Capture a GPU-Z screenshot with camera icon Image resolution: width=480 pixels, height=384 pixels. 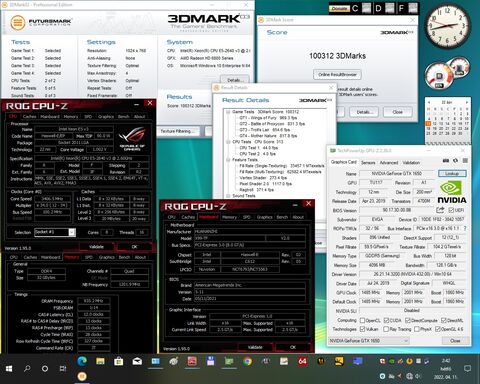click(x=446, y=161)
